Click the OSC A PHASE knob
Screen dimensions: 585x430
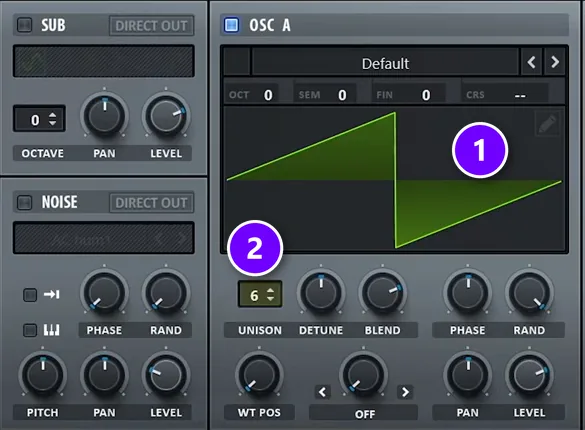point(468,292)
